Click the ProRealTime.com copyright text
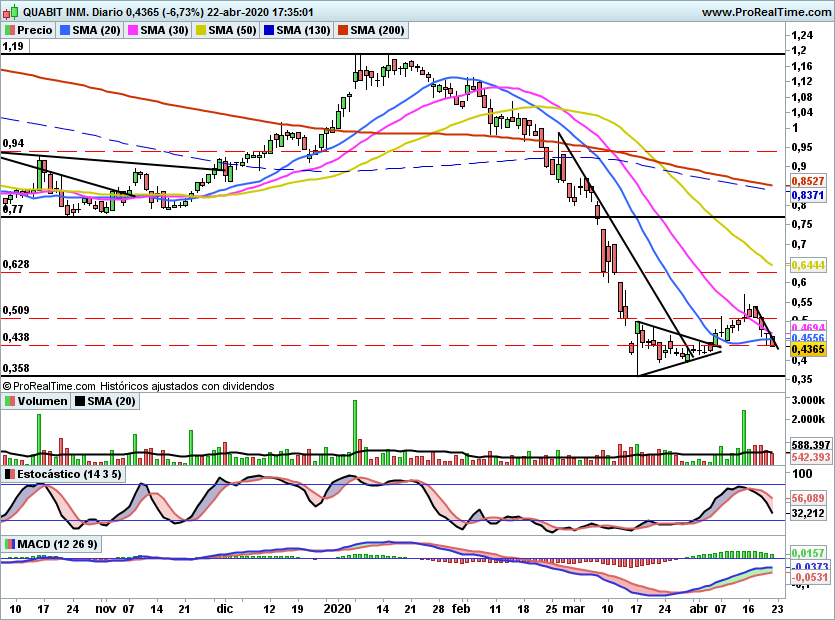This screenshot has height=620, width=835. [138, 386]
